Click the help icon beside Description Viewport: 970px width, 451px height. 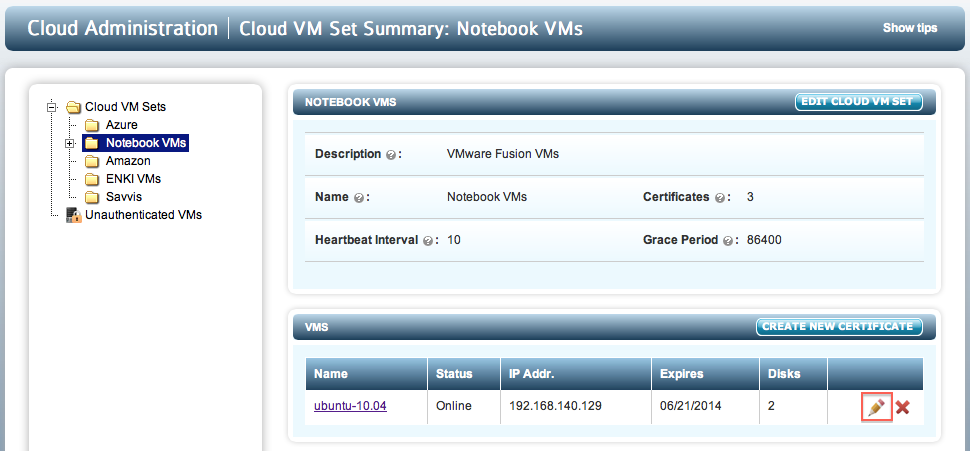(x=390, y=155)
